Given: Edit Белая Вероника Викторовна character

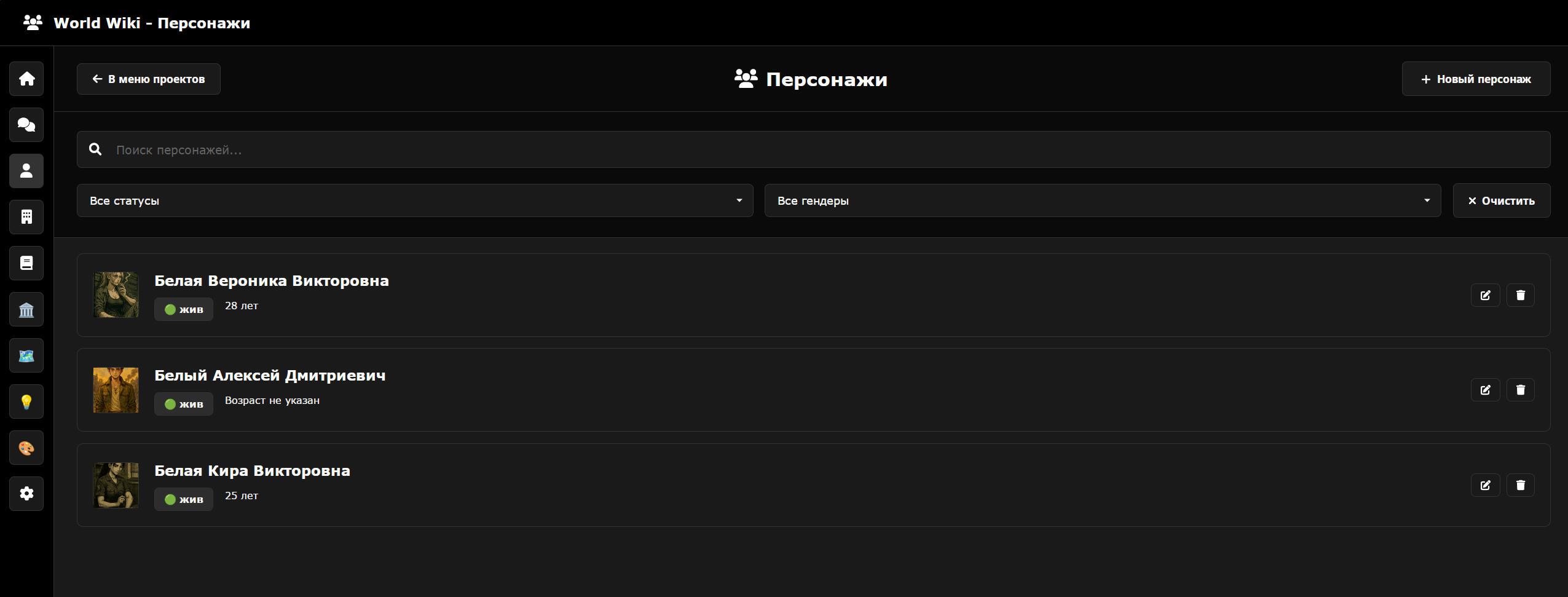Looking at the screenshot, I should [x=1485, y=295].
